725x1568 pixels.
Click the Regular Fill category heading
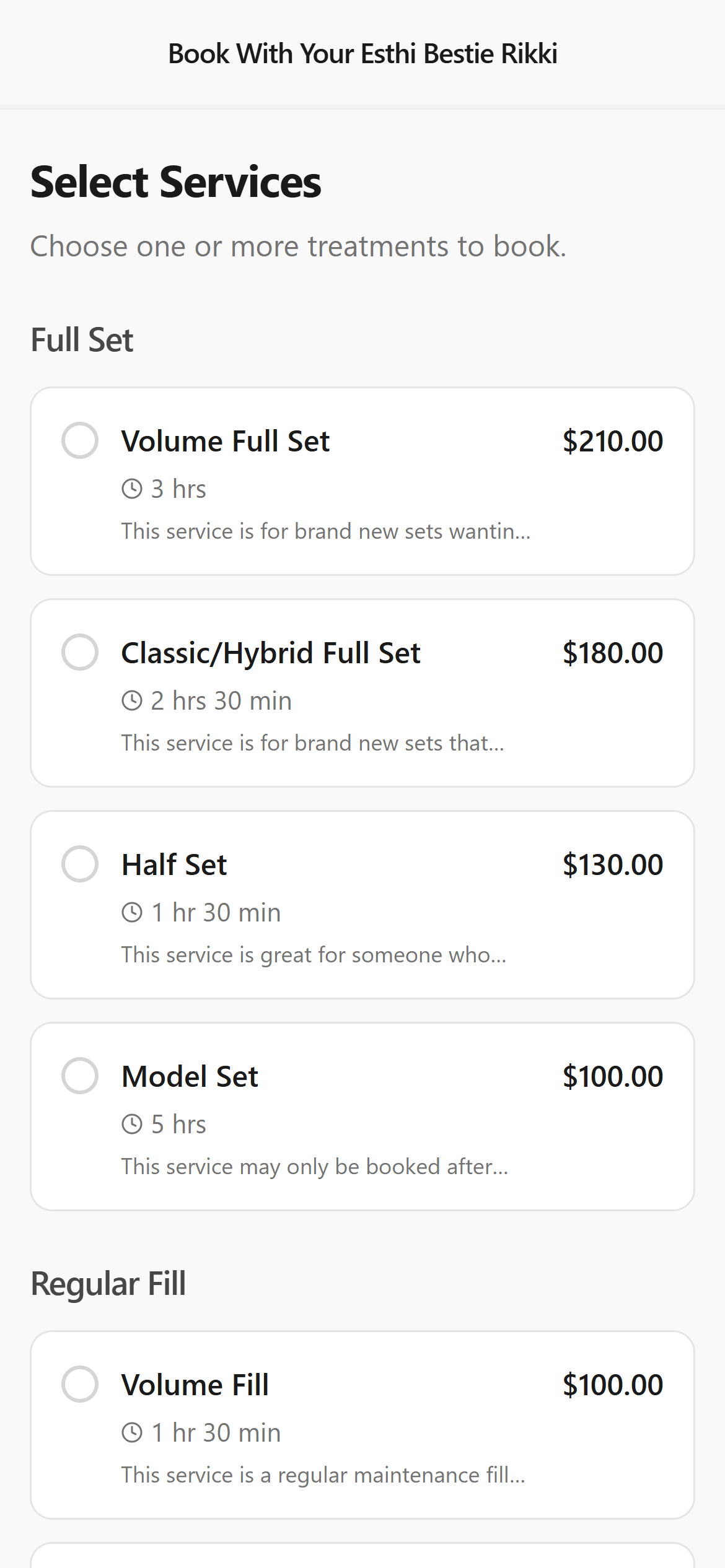[x=108, y=1284]
